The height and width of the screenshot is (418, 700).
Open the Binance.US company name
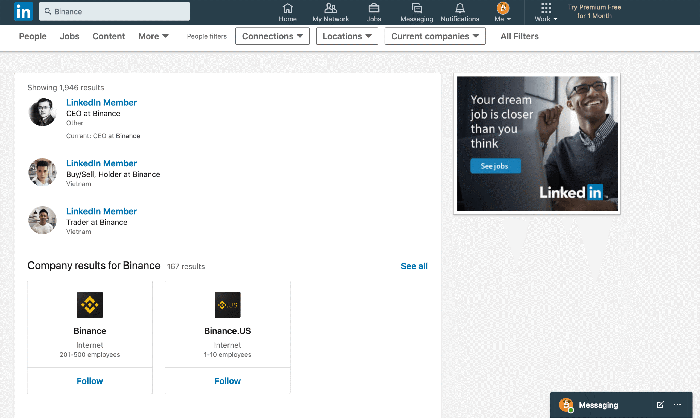(228, 331)
